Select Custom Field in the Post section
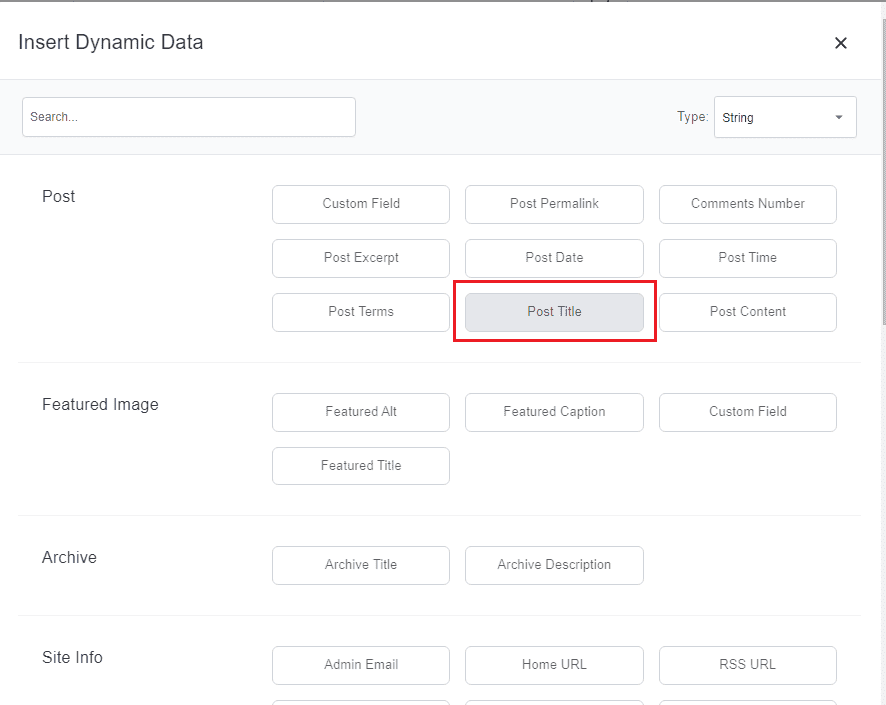Viewport: 886px width, 705px height. (361, 204)
